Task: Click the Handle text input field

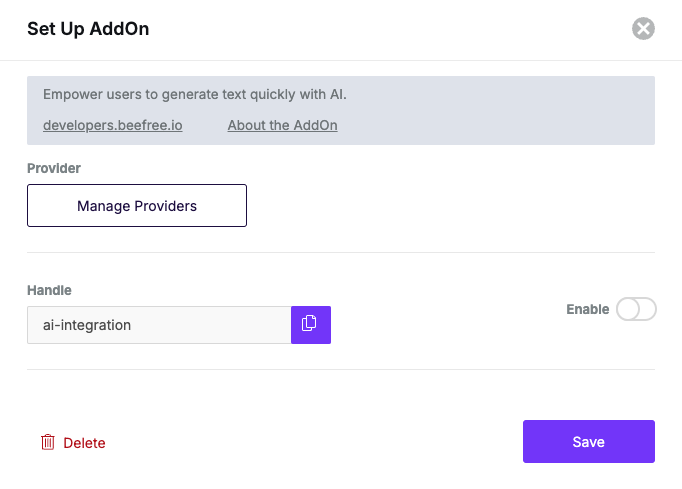Action: tap(158, 325)
